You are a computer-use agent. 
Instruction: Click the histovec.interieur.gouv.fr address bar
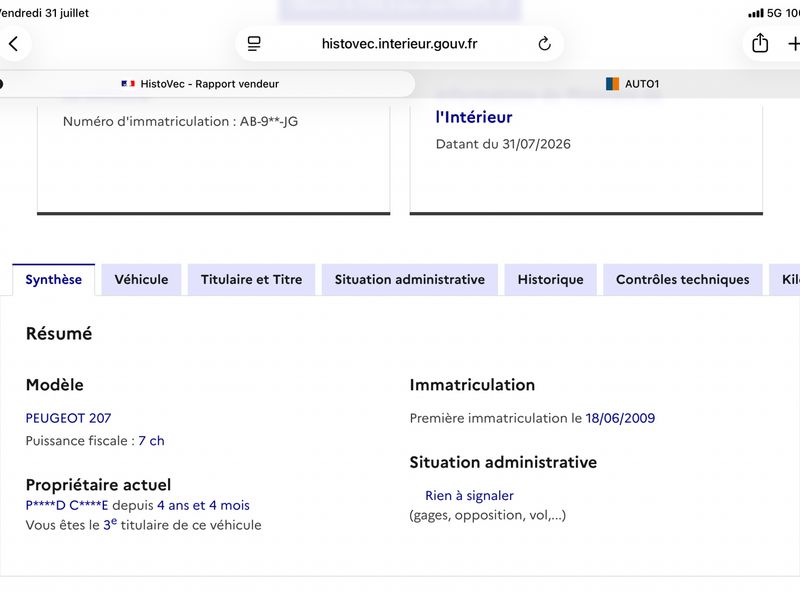point(399,44)
